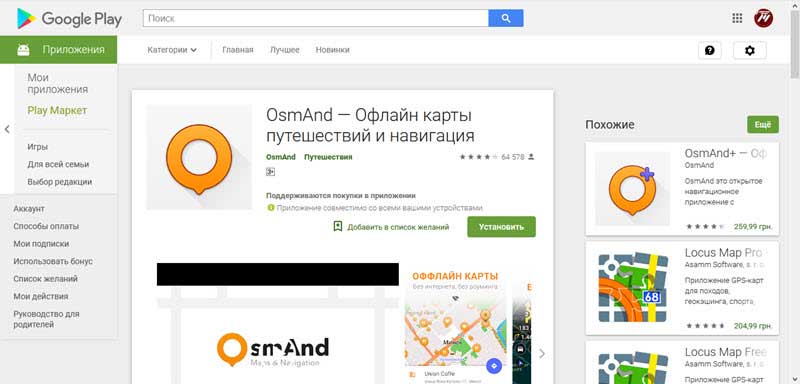Click the Похожие heading
This screenshot has width=800, height=384.
tap(610, 125)
